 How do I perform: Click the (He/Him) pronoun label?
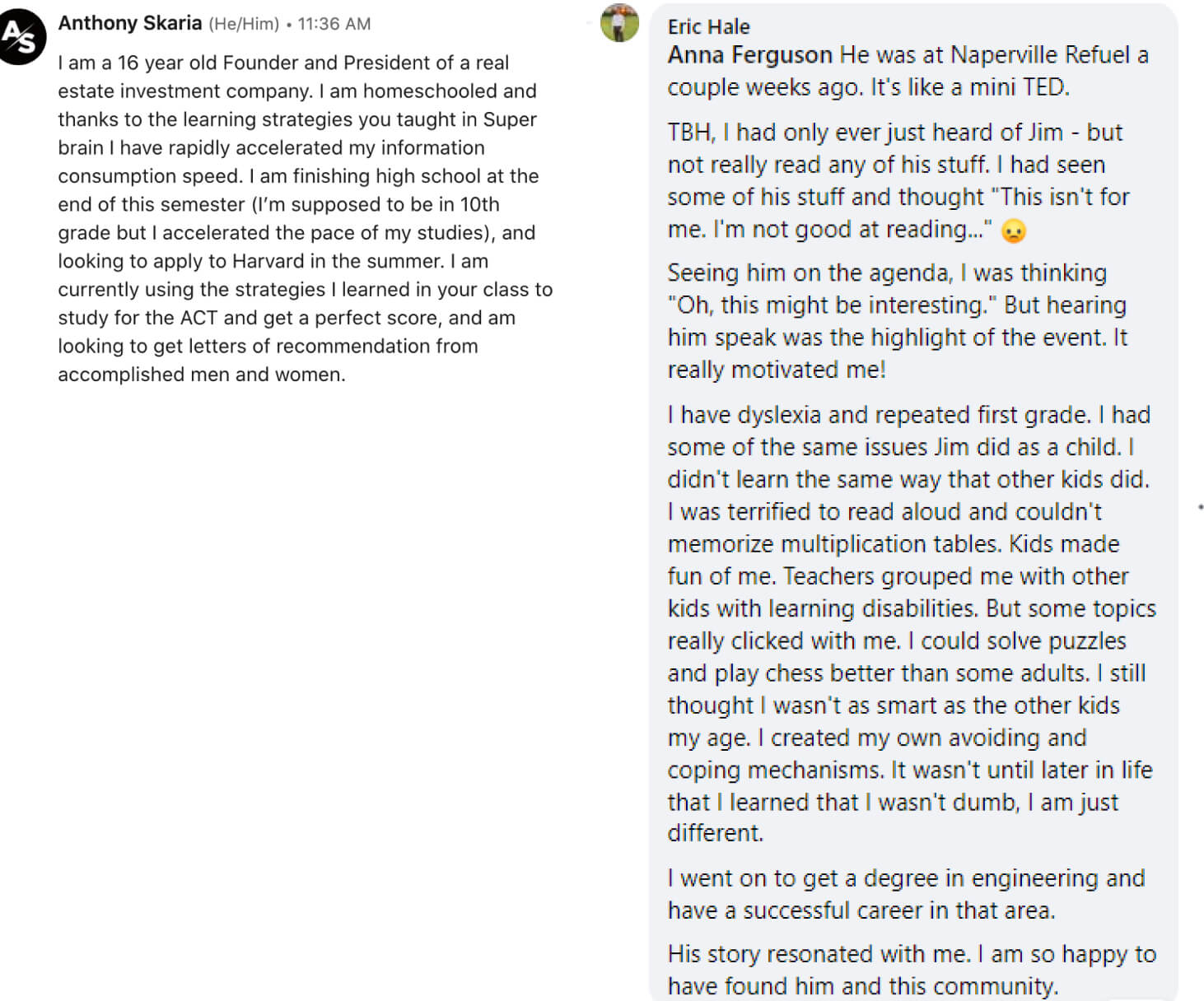(x=244, y=24)
